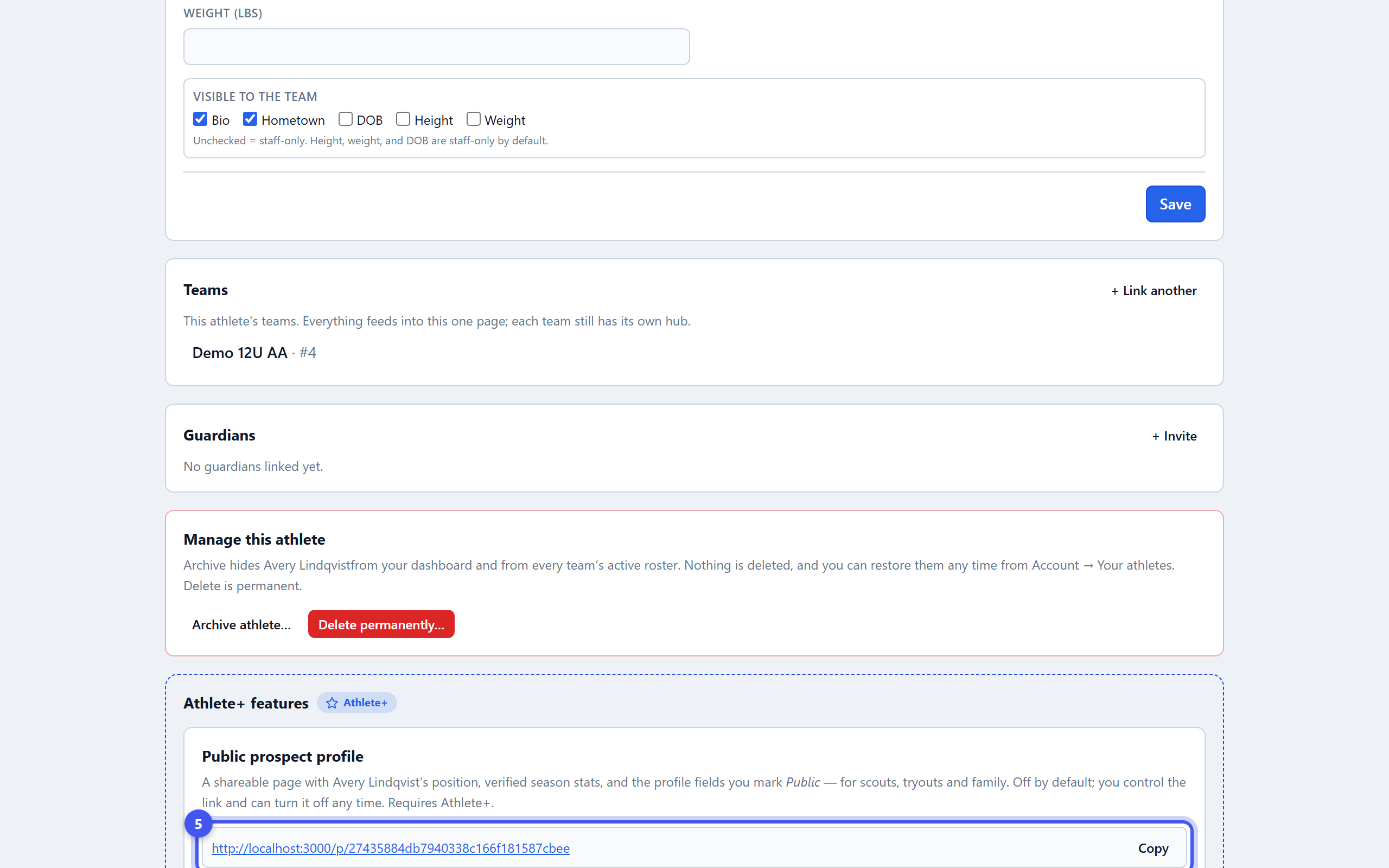Screen dimensions: 1389x868
Task: Enable the Height visibility checkbox
Action: pyautogui.click(x=403, y=119)
